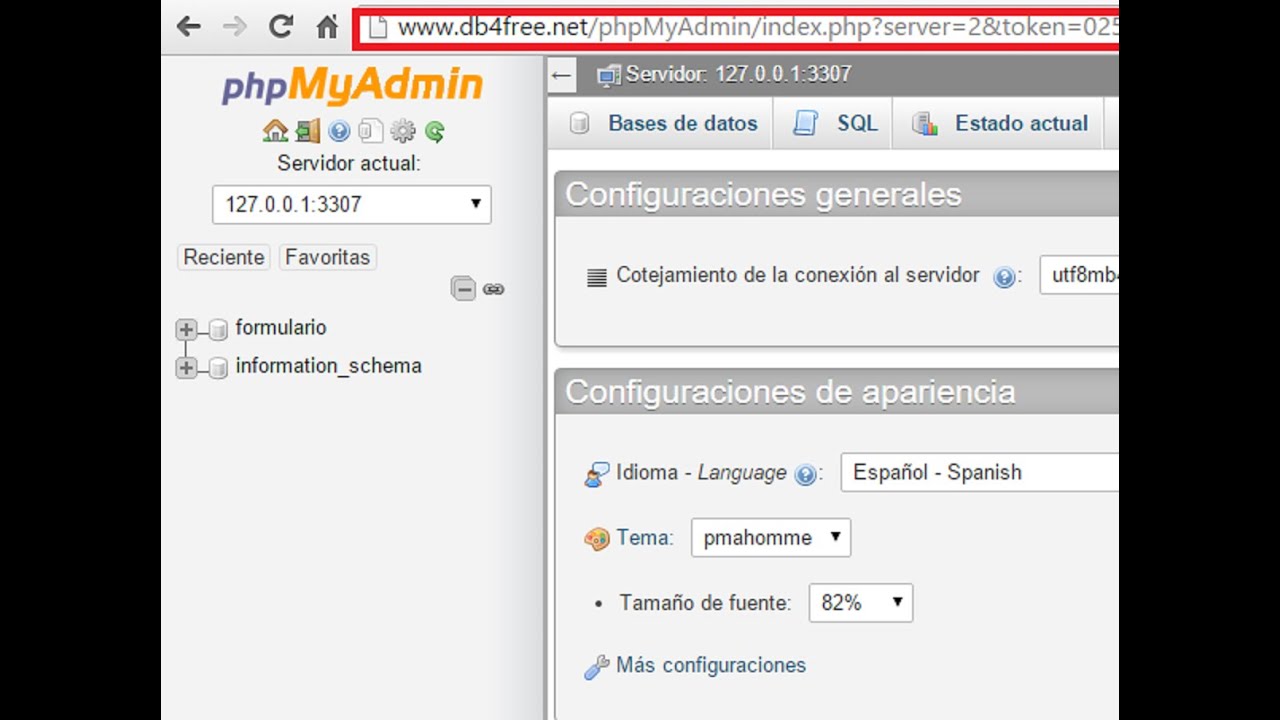Unlink from main panel chain icon
This screenshot has width=1280, height=720.
pos(493,289)
